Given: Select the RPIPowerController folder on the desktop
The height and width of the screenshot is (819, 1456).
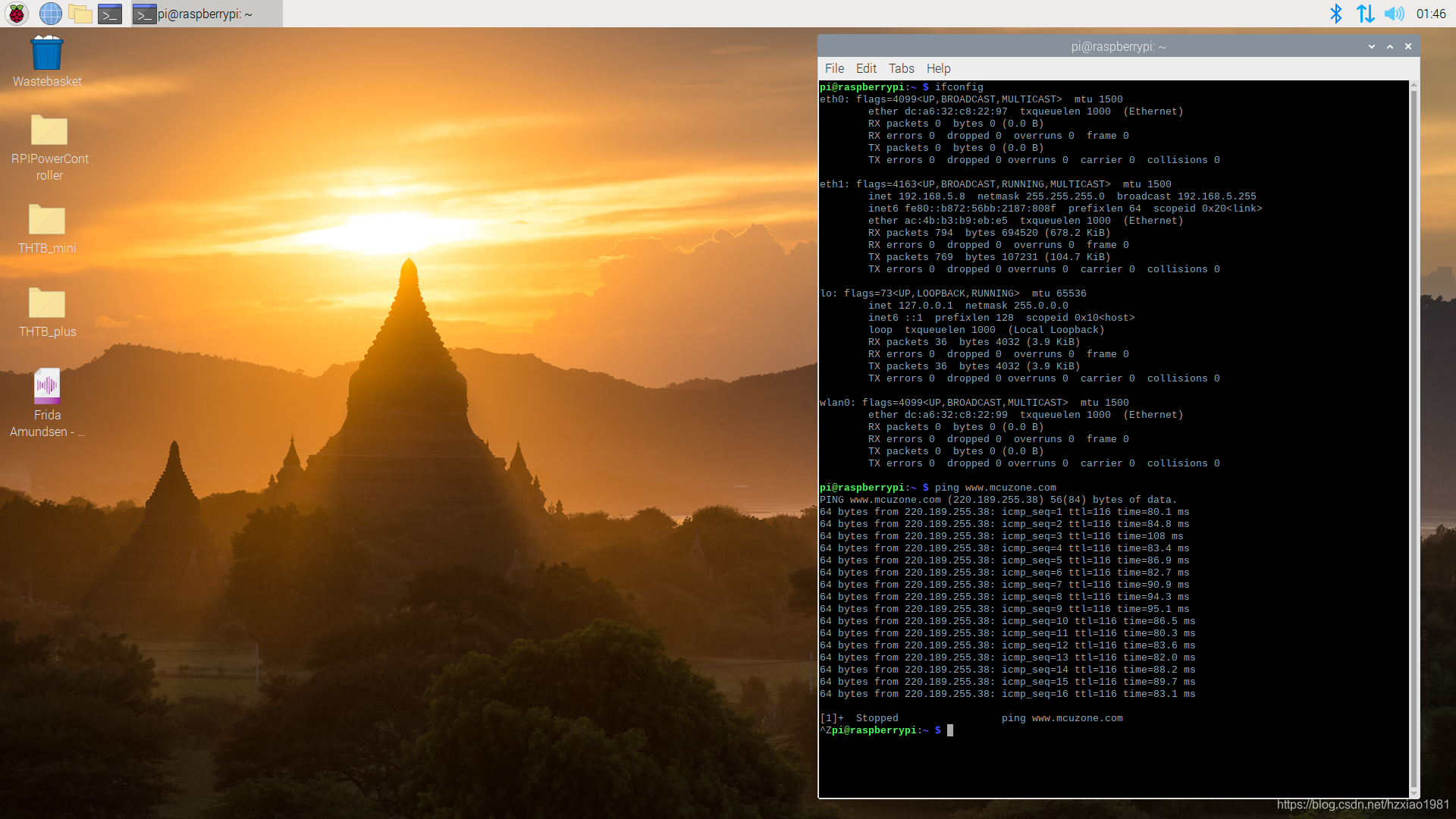Looking at the screenshot, I should pos(49,131).
